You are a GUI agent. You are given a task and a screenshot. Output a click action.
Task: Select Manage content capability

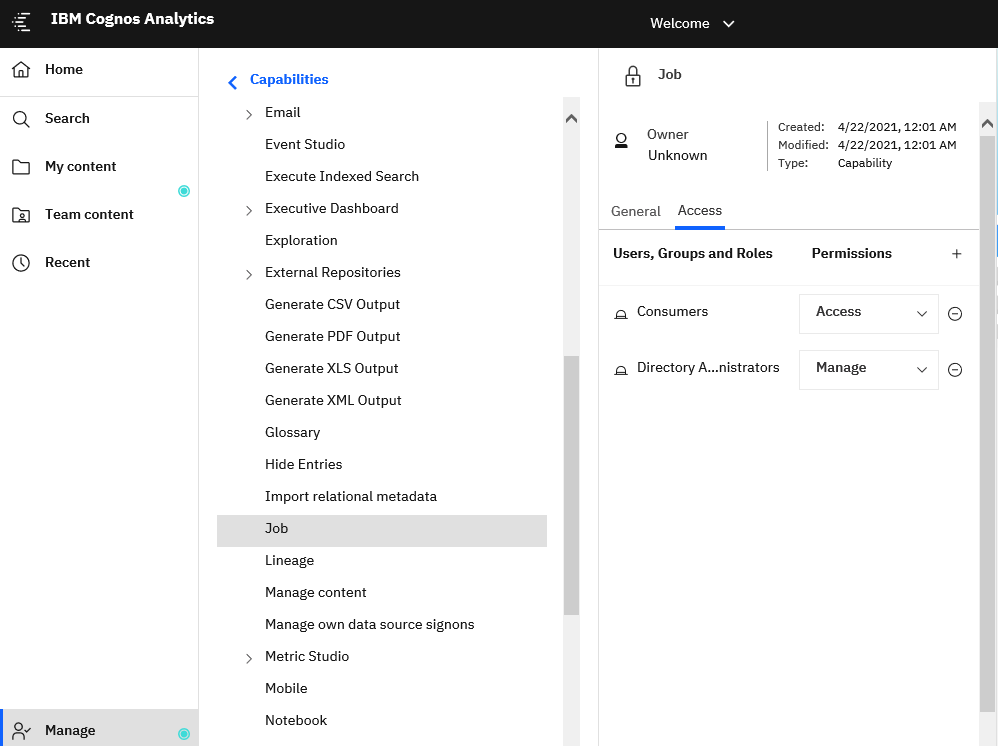coord(316,593)
